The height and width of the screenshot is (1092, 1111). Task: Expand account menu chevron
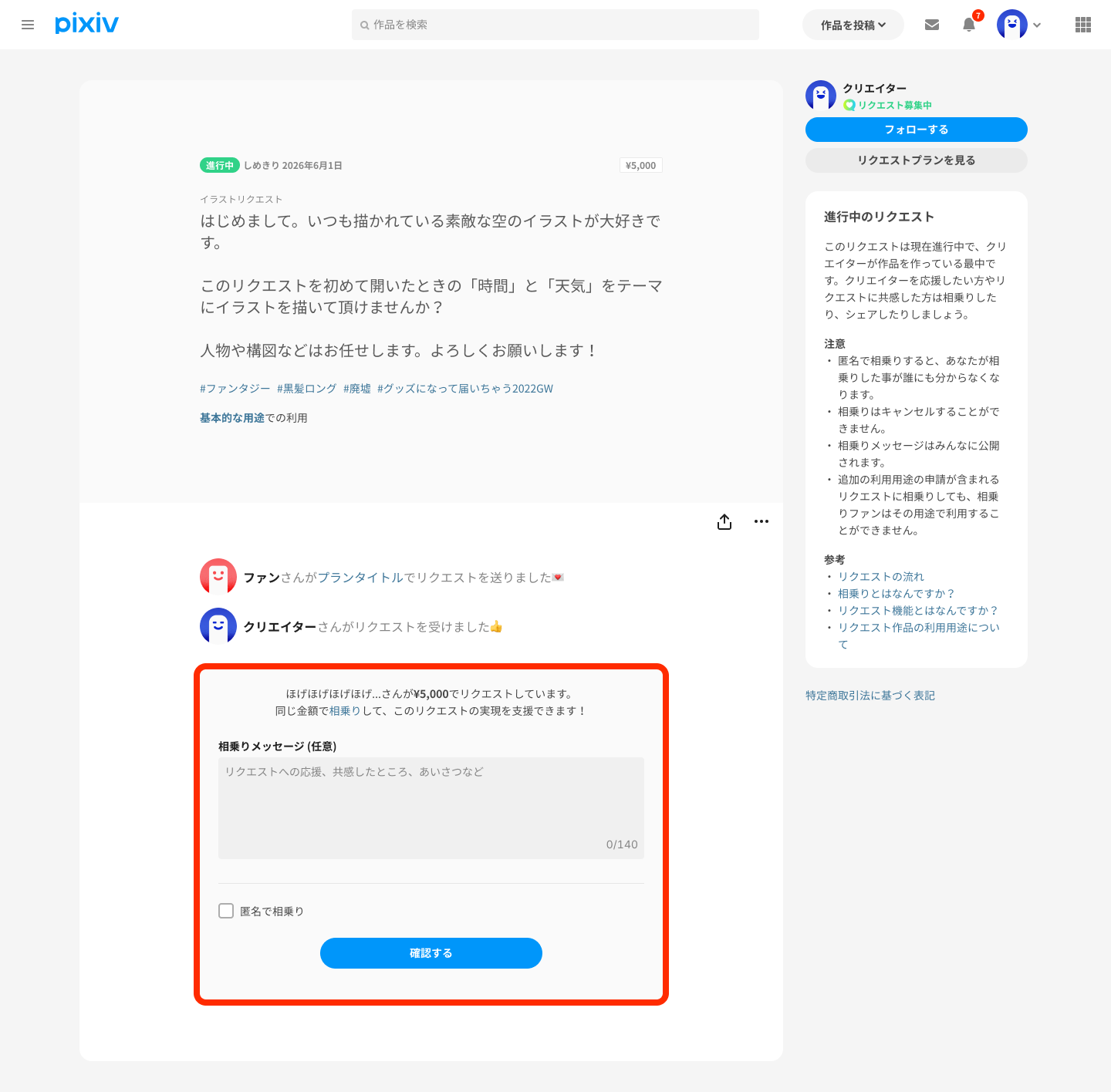click(1037, 25)
